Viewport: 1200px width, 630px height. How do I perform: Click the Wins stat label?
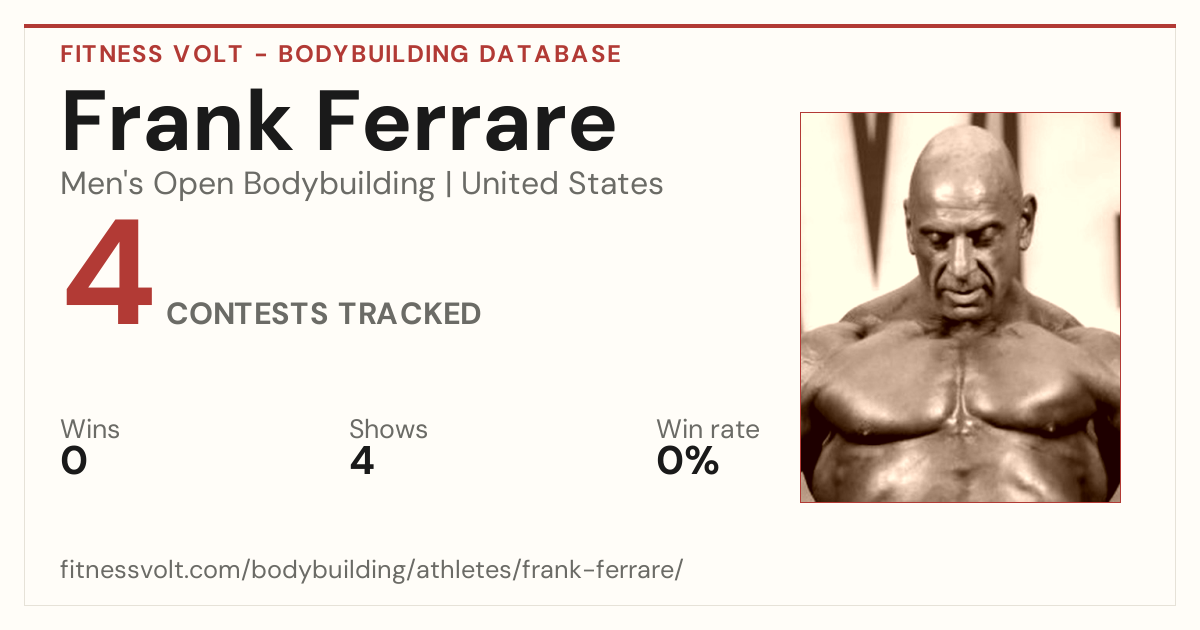pos(90,429)
